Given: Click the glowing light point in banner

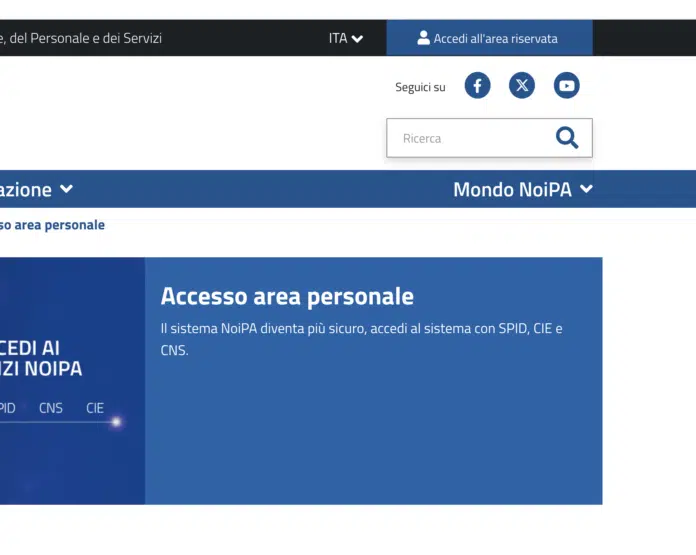Looking at the screenshot, I should [x=116, y=422].
